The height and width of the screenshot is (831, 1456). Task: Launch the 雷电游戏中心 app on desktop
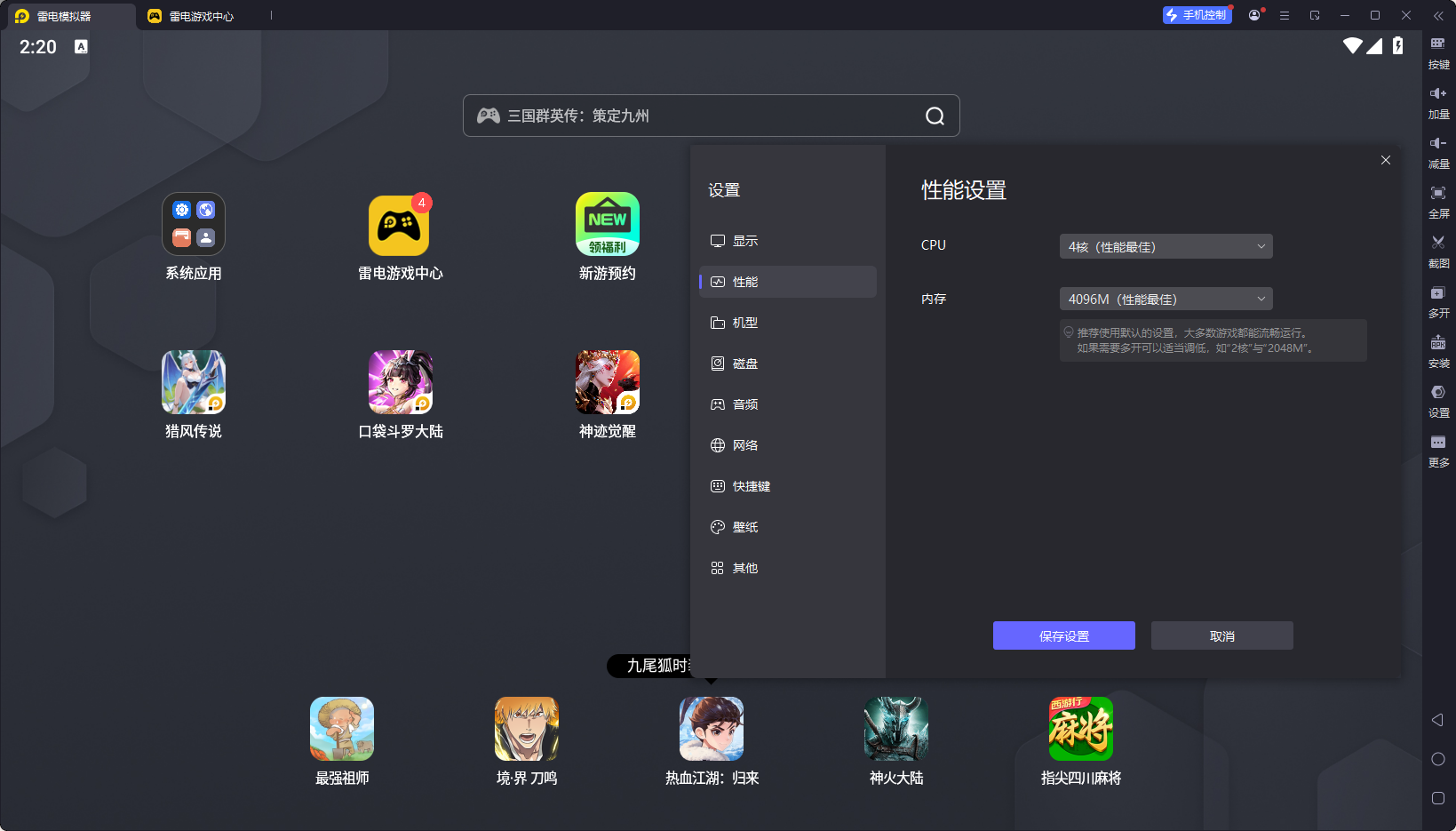400,236
